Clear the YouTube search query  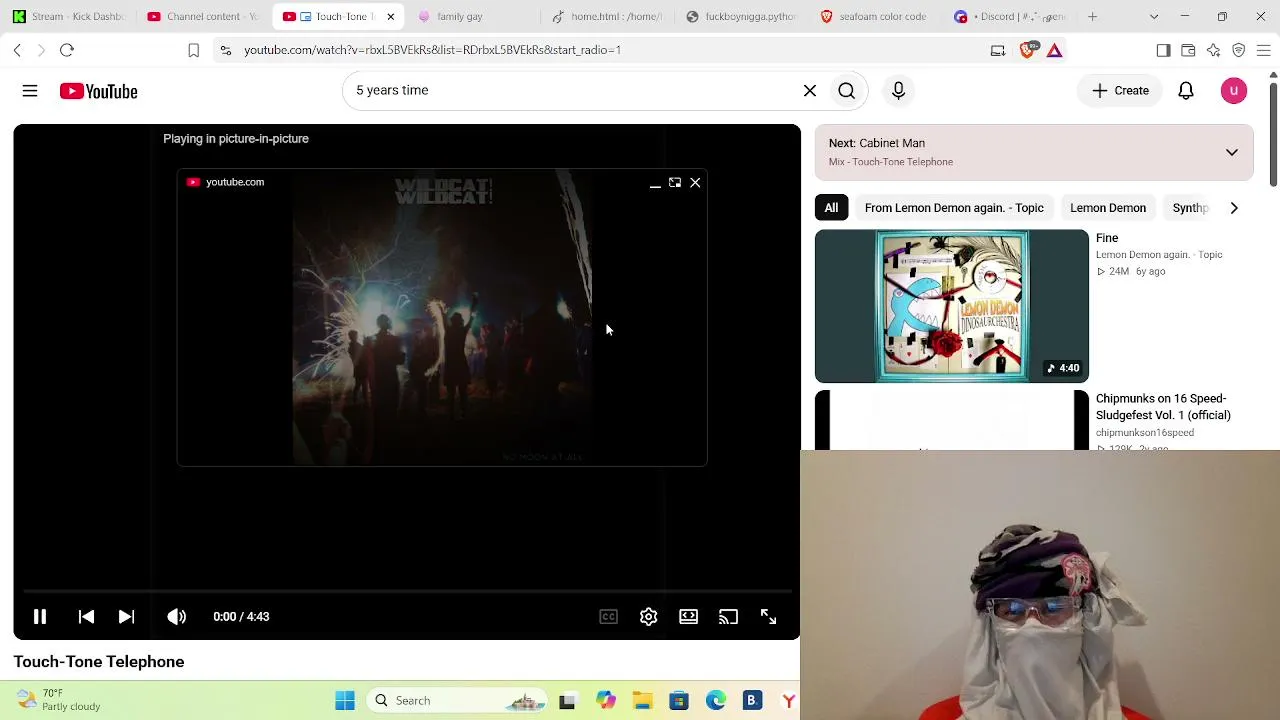(x=810, y=91)
